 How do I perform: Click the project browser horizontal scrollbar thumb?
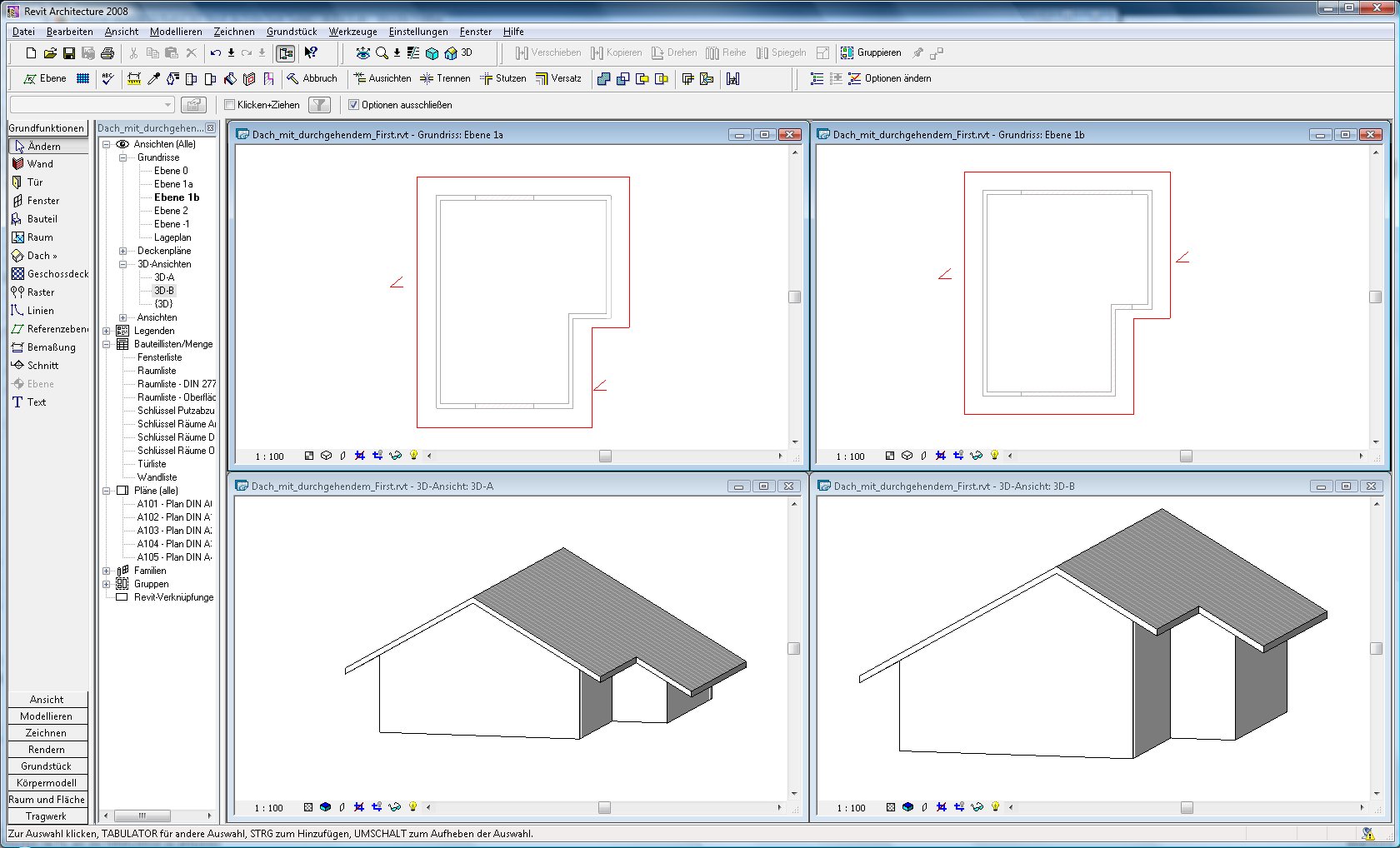point(142,816)
